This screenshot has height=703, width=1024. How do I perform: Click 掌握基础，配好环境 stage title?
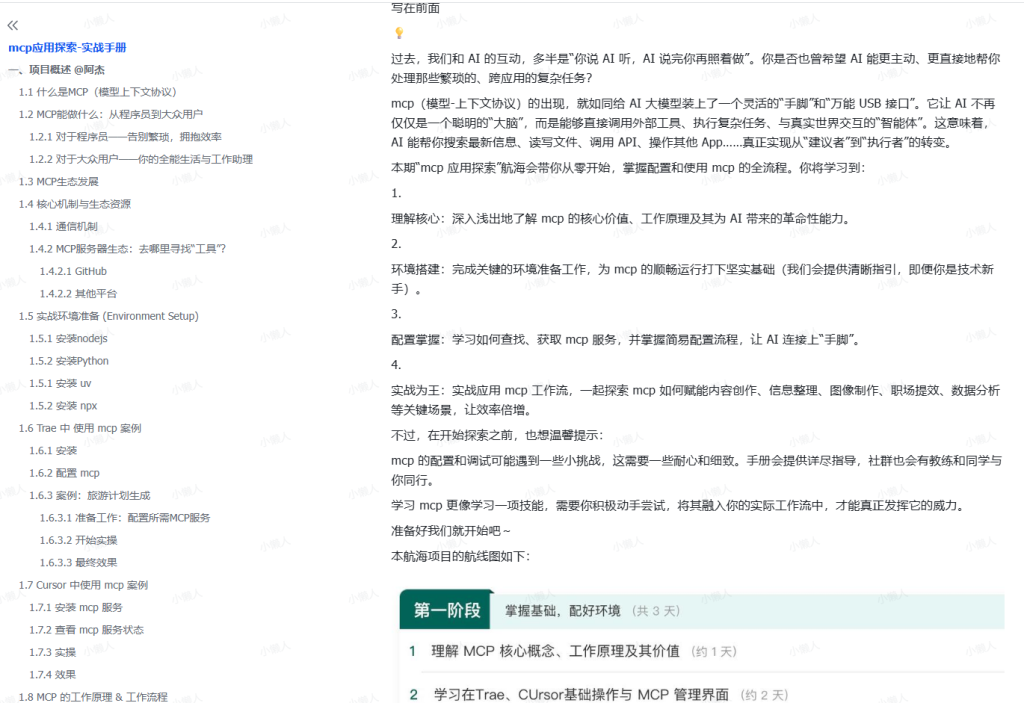[562, 610]
